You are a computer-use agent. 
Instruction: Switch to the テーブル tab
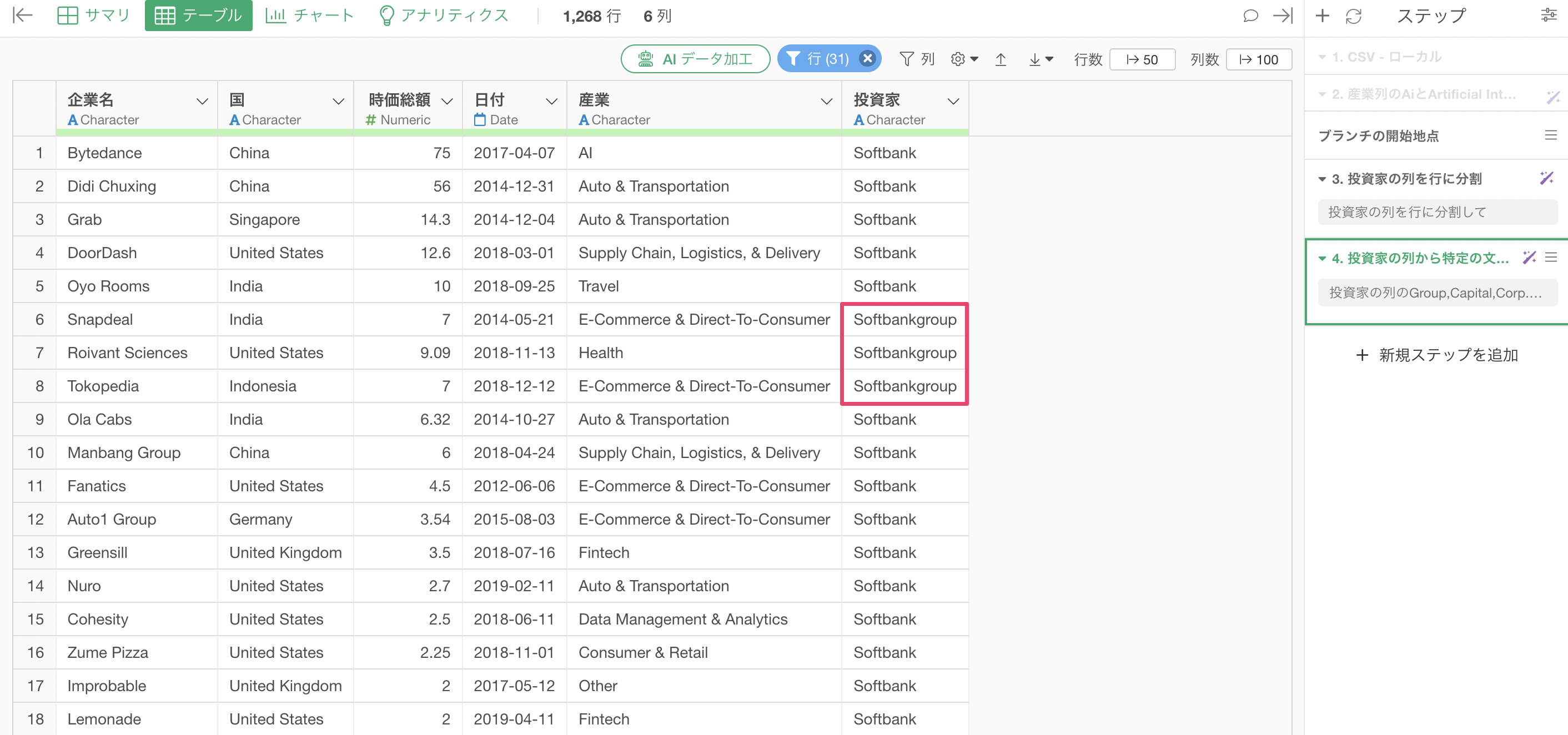tap(198, 15)
